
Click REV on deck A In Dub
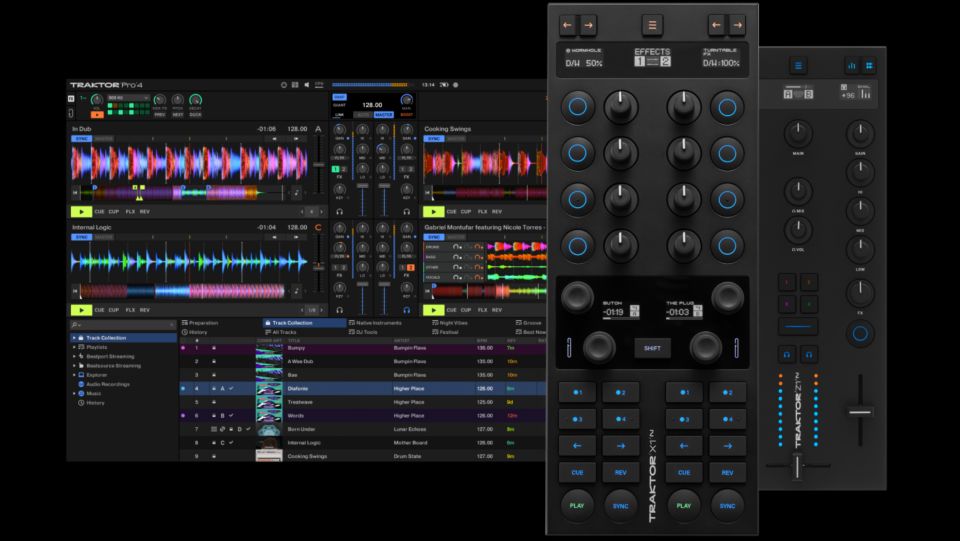click(144, 212)
